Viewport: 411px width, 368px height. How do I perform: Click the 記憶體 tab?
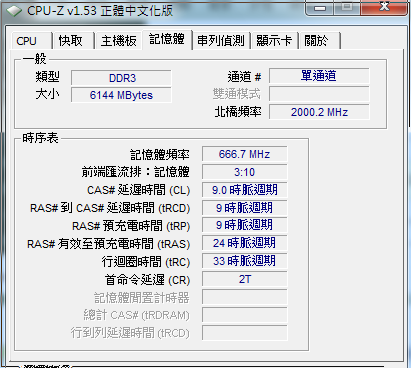(167, 39)
